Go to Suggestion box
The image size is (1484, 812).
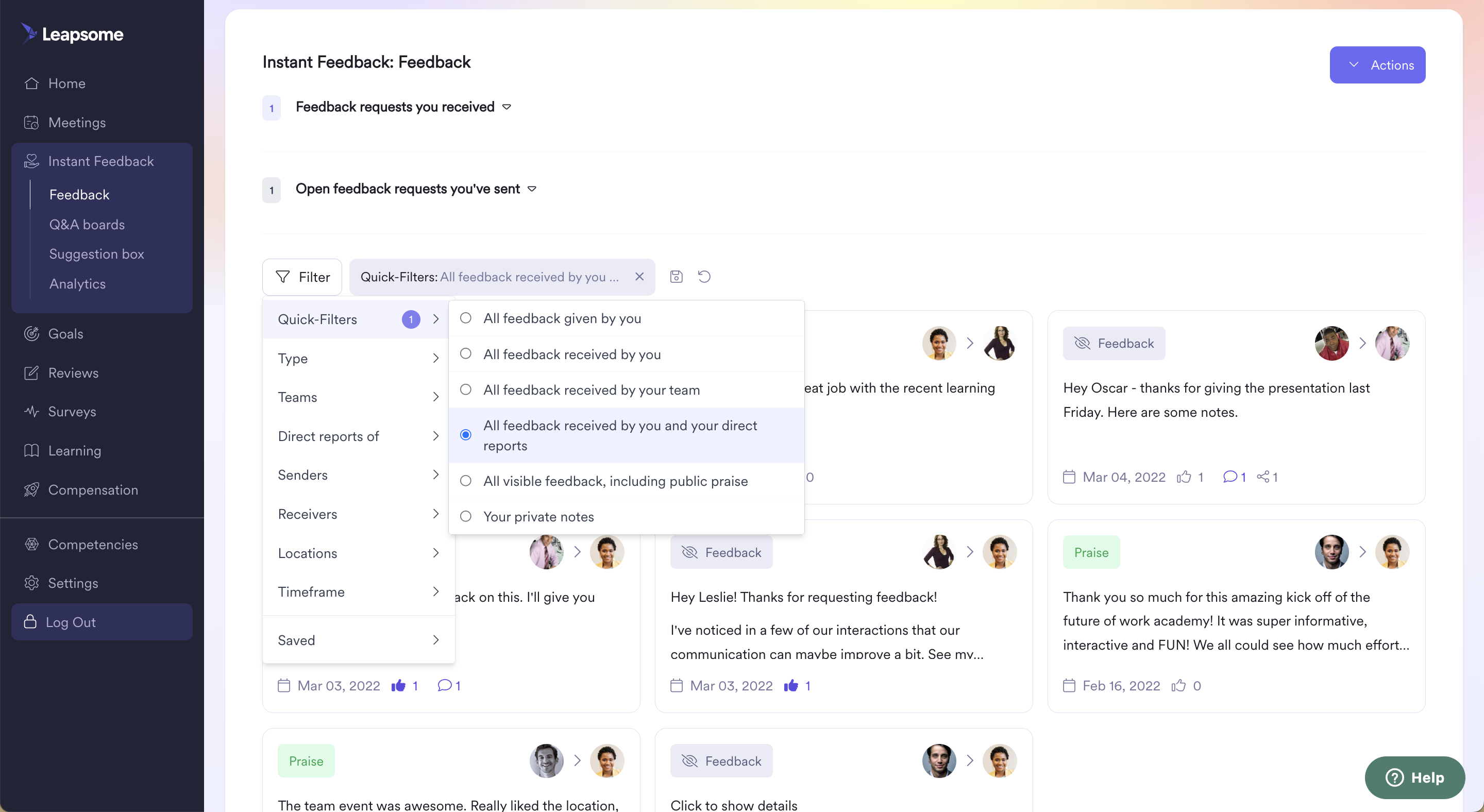[96, 254]
